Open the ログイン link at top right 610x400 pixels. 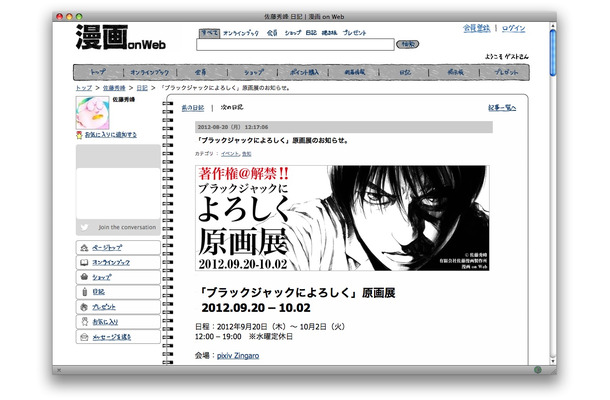(514, 28)
